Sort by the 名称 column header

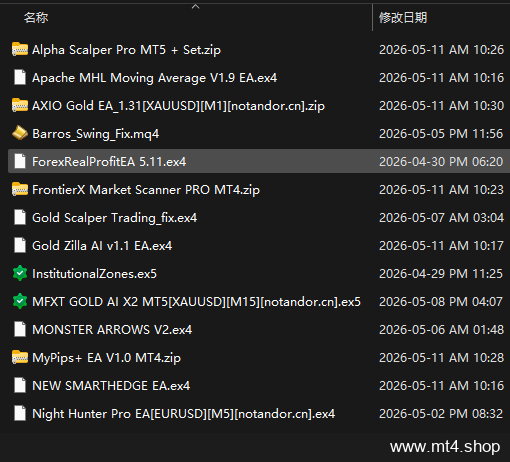(36, 17)
